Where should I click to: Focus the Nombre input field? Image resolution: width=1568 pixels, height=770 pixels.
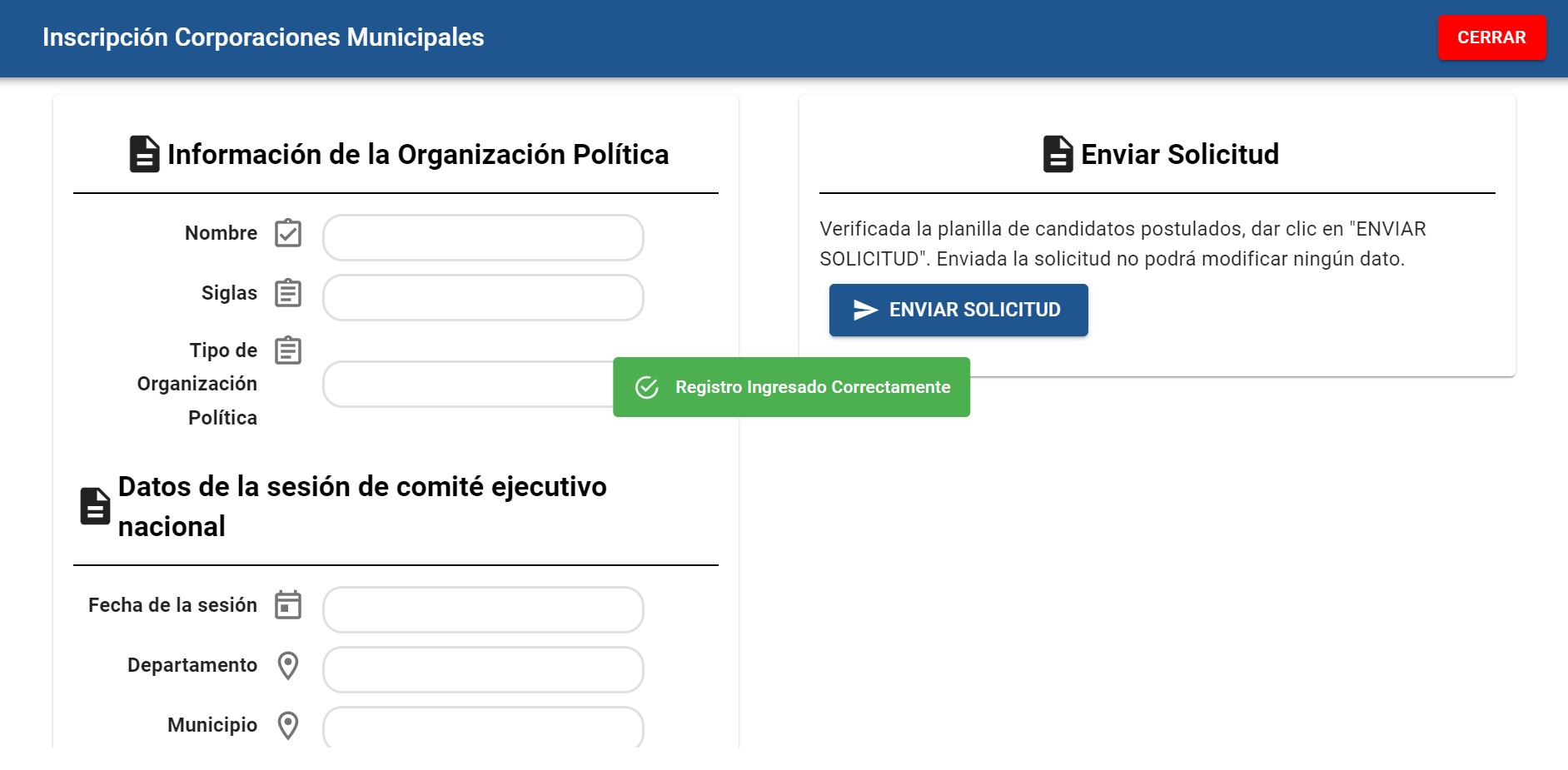(x=483, y=238)
